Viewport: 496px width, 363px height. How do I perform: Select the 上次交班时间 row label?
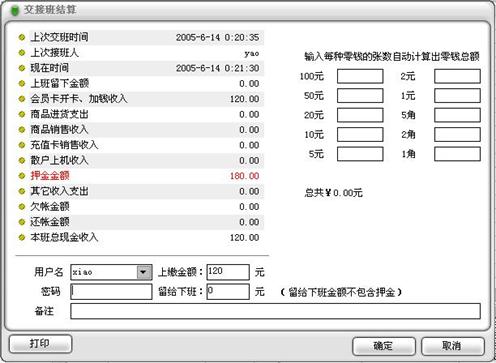(59, 37)
